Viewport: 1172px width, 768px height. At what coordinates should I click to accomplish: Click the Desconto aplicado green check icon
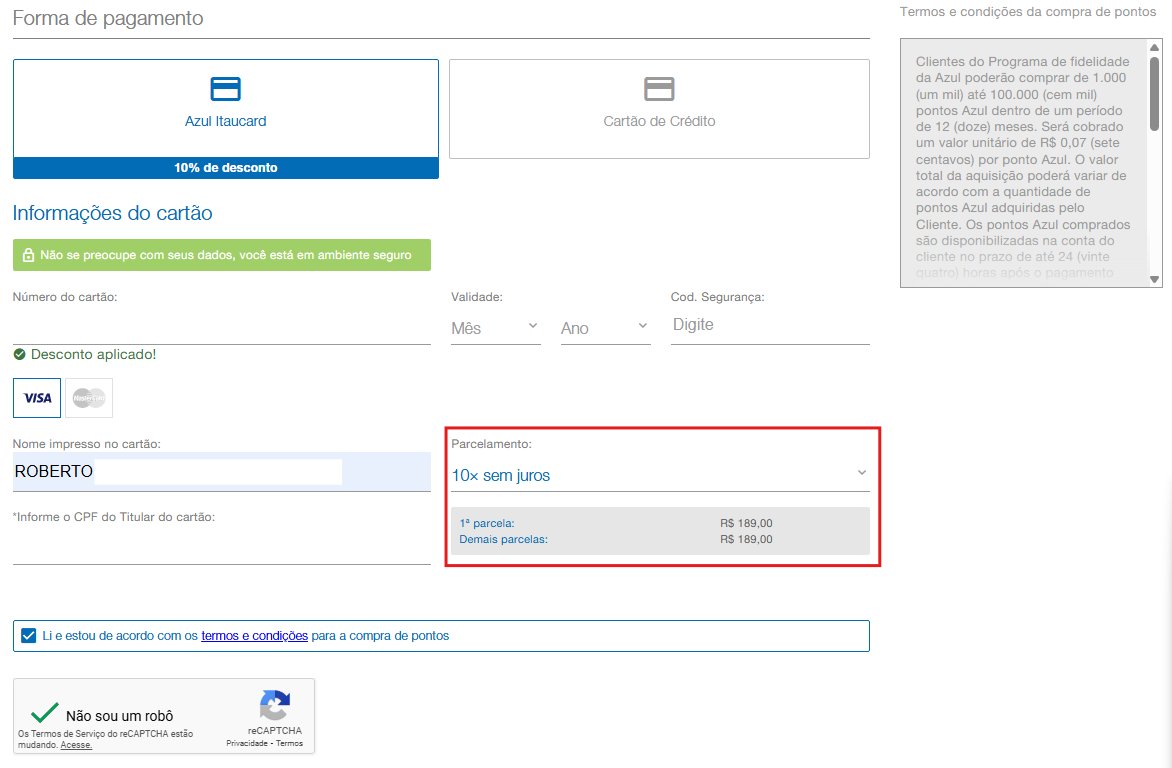tap(20, 355)
